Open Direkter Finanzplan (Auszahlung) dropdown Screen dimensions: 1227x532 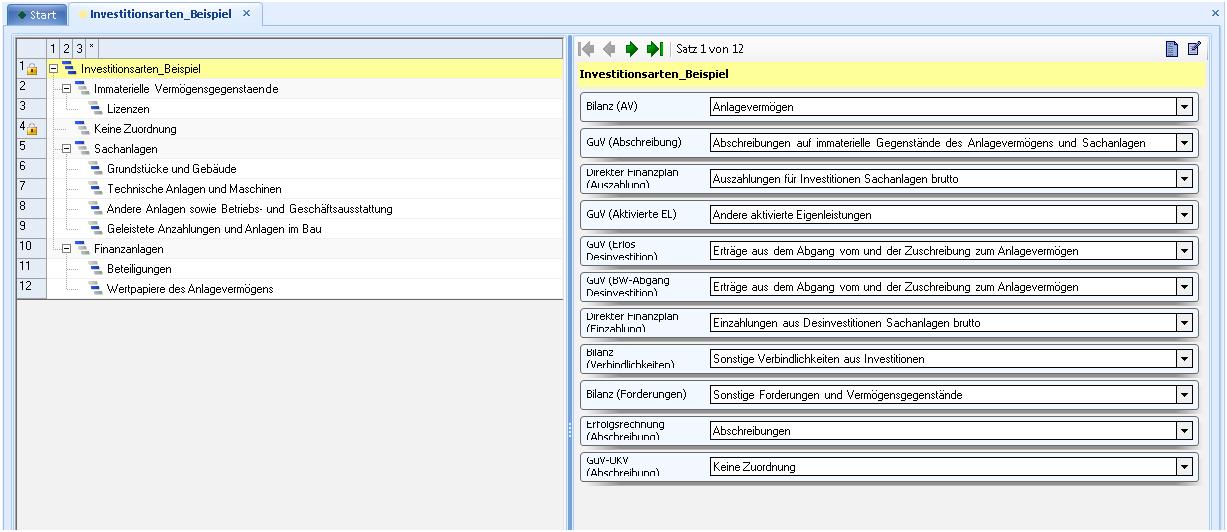click(x=1185, y=179)
